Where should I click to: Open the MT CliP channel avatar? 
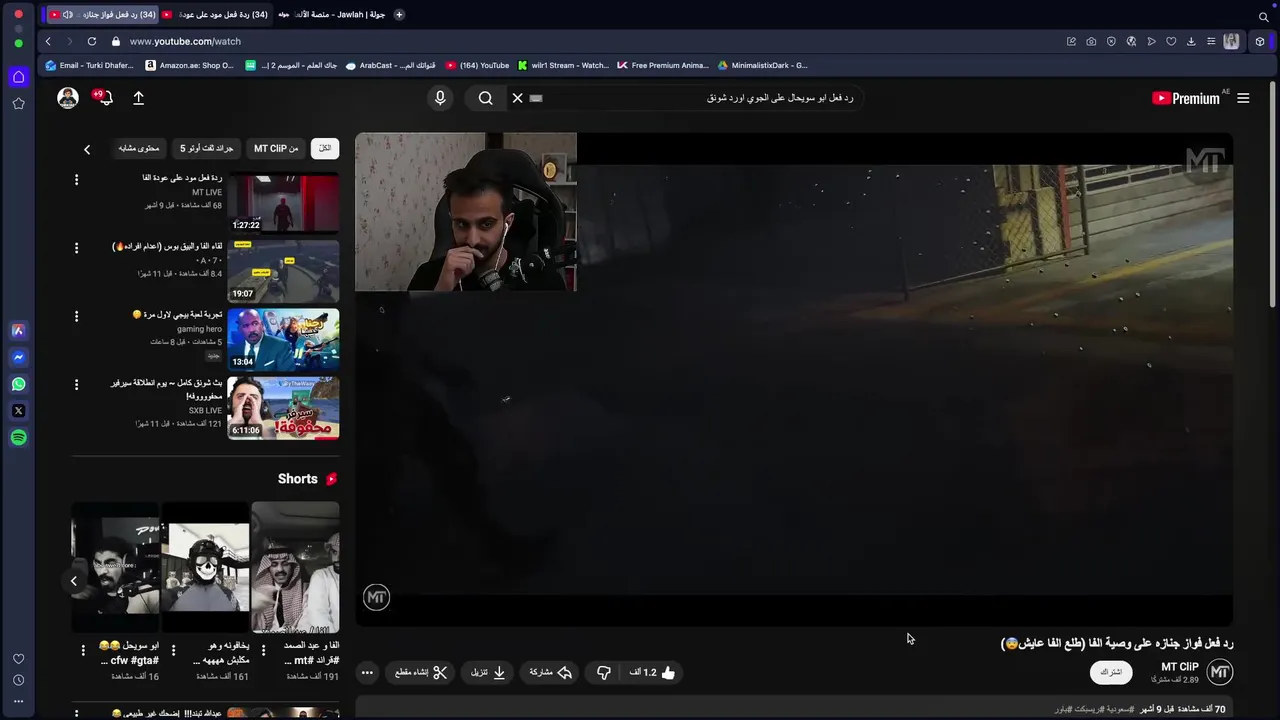(1219, 672)
